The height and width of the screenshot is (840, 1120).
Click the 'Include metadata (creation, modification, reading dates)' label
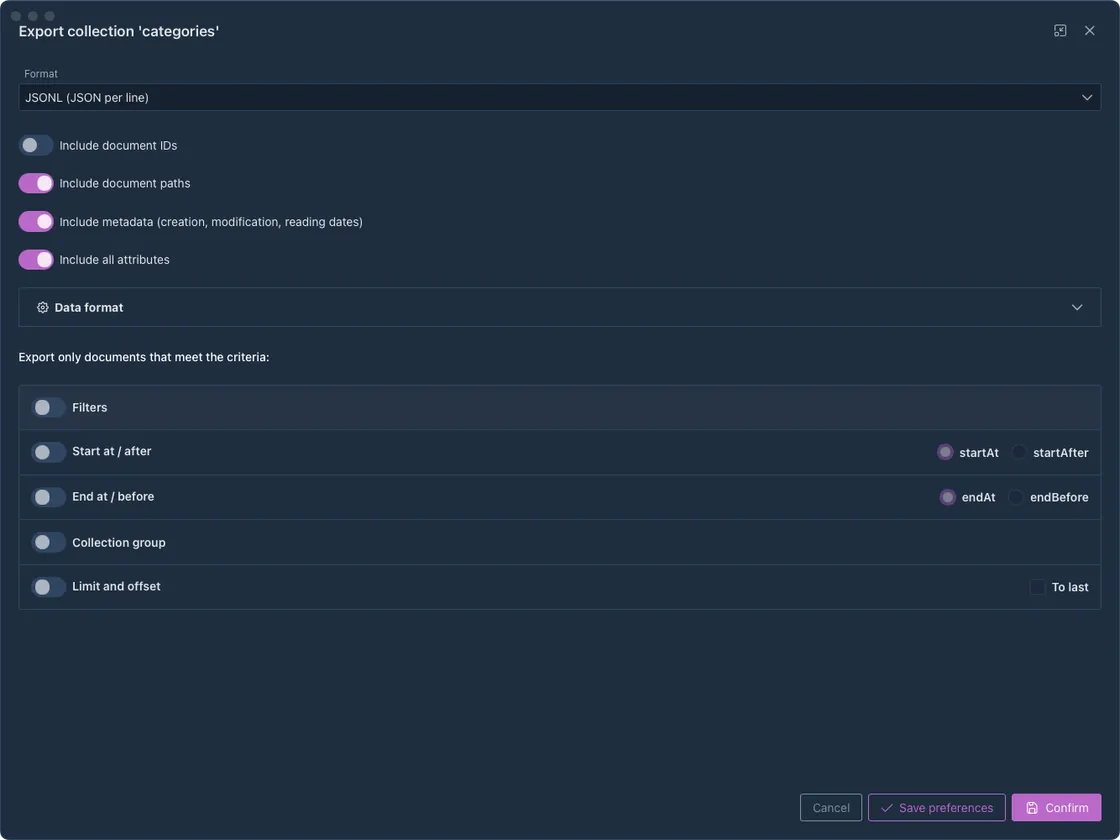[211, 221]
